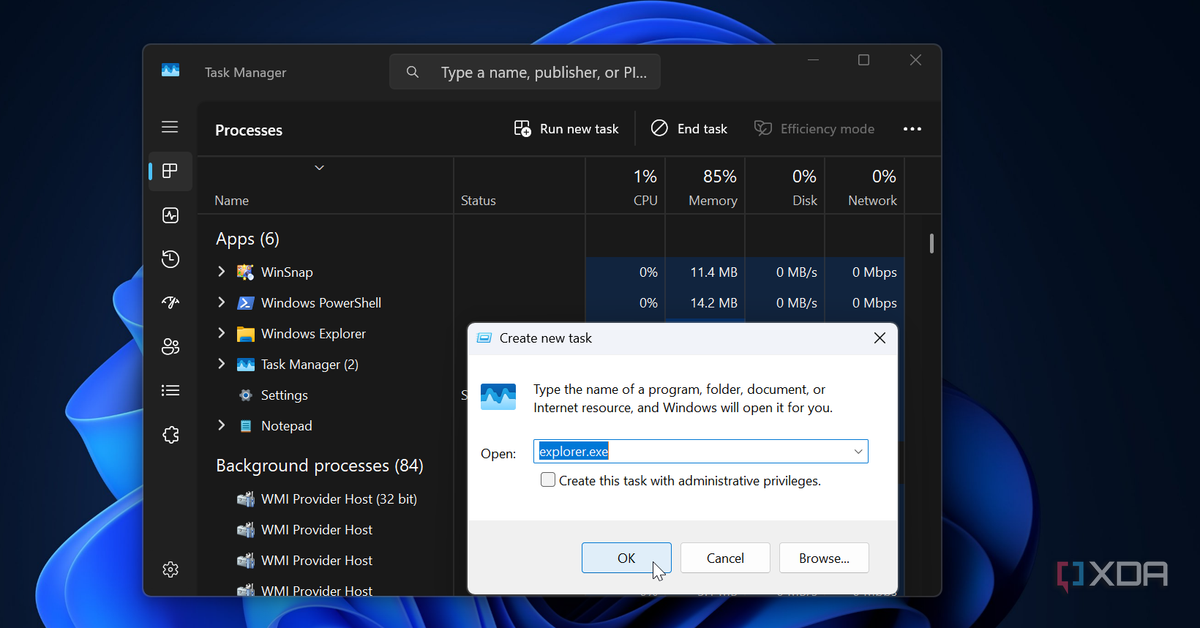Open the Performance page in sidebar
Image resolution: width=1200 pixels, height=628 pixels.
[170, 216]
